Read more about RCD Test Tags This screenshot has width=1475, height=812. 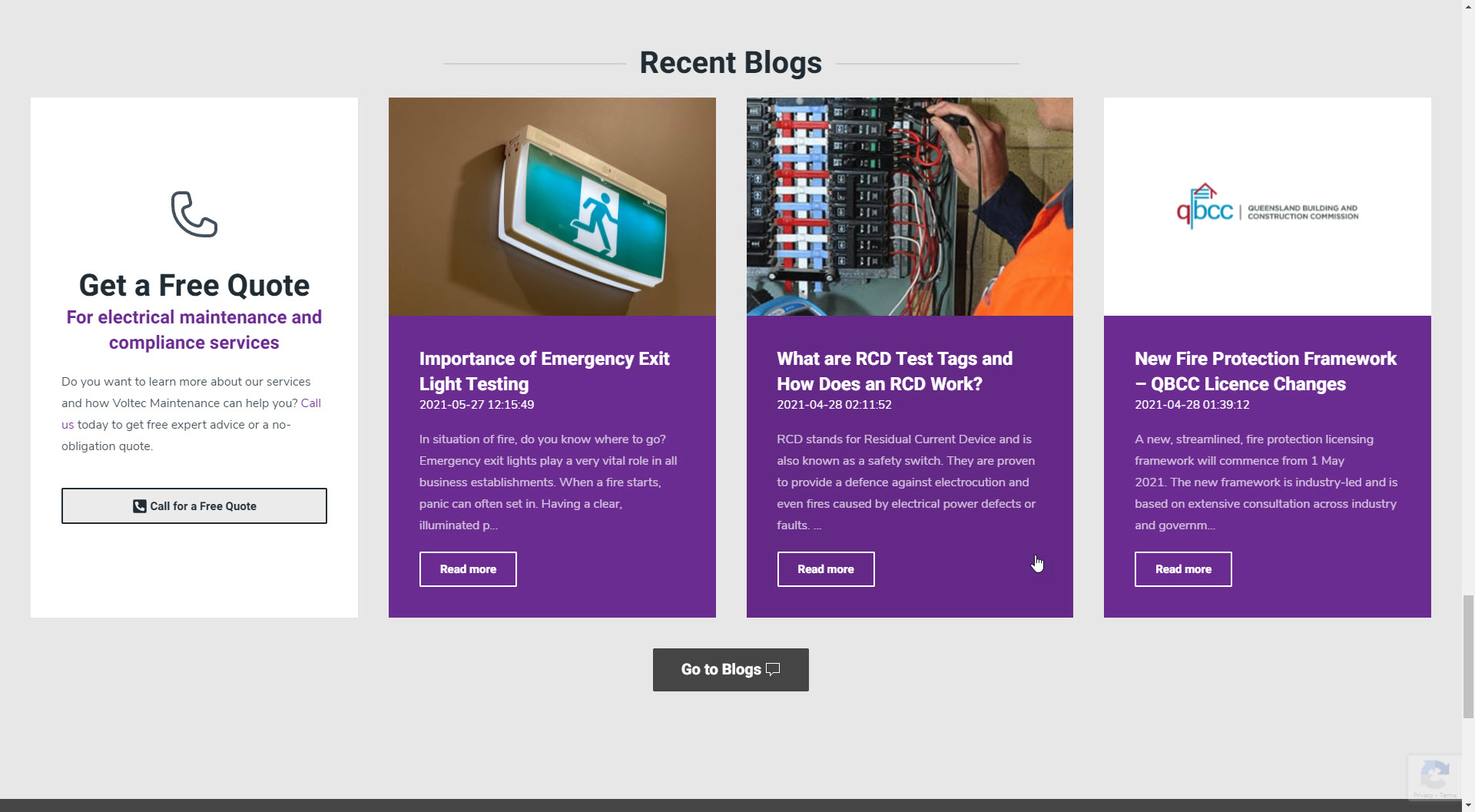[826, 569]
